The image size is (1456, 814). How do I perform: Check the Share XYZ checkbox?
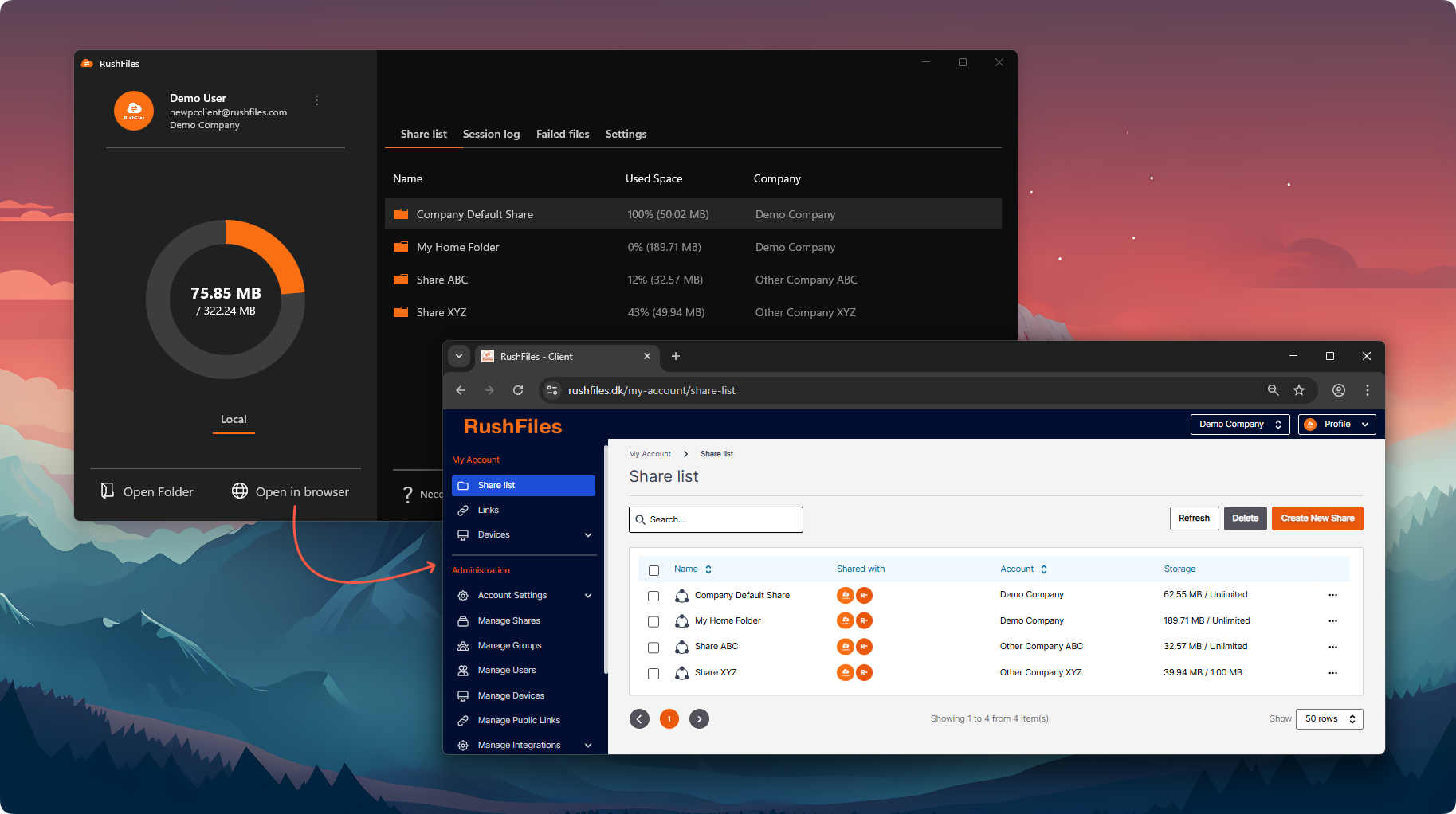653,674
